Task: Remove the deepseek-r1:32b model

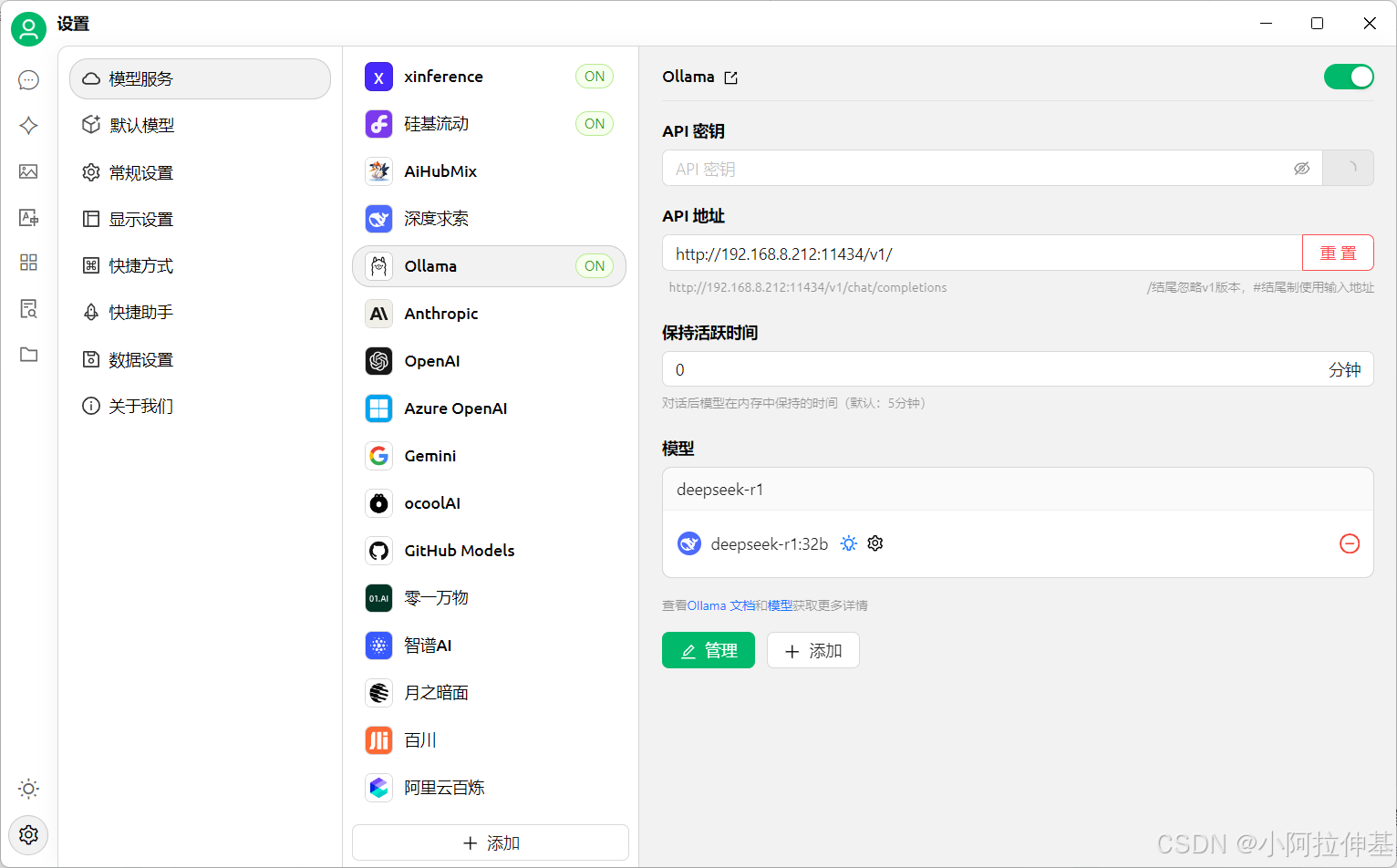Action: click(1350, 543)
